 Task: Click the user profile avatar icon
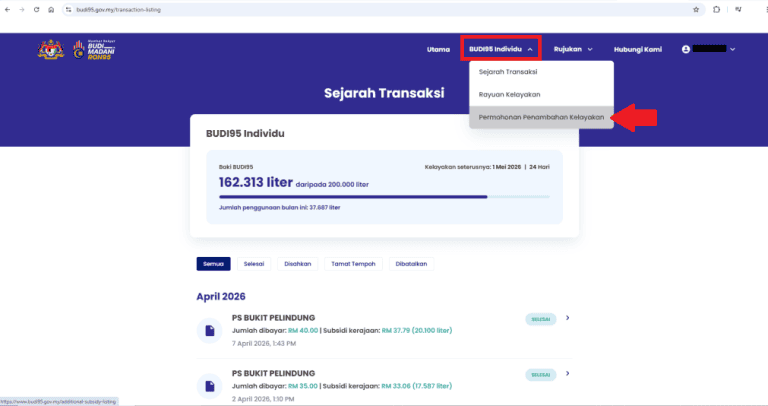pyautogui.click(x=686, y=49)
